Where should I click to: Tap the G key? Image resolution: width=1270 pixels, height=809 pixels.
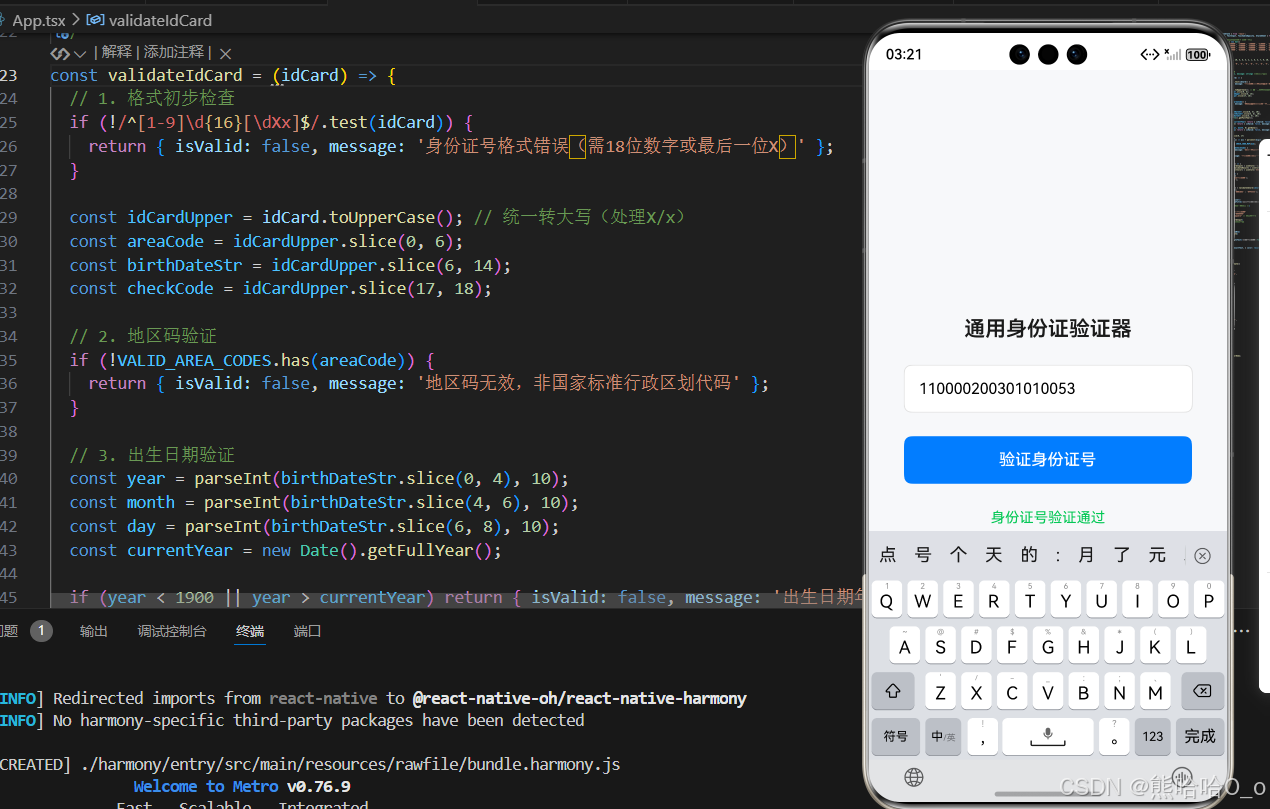1047,646
